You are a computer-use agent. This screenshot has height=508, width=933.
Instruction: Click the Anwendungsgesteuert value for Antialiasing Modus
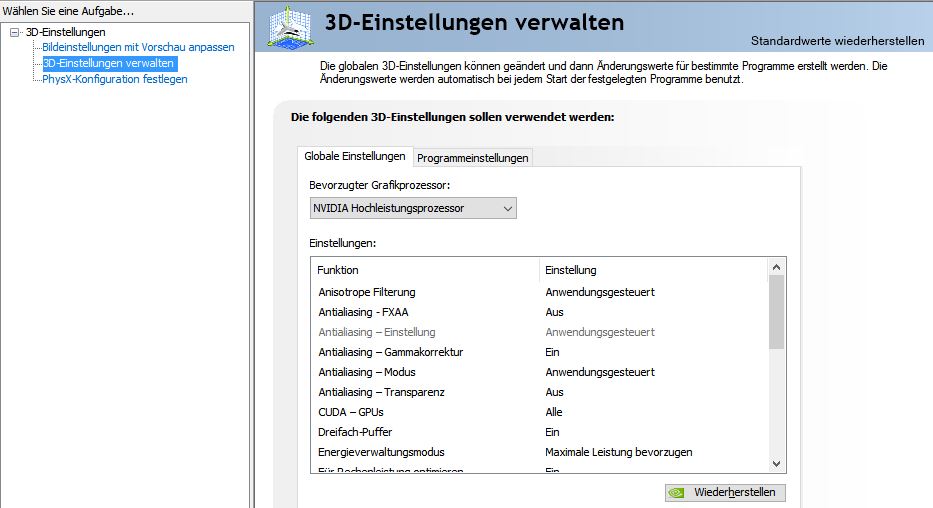coord(600,372)
